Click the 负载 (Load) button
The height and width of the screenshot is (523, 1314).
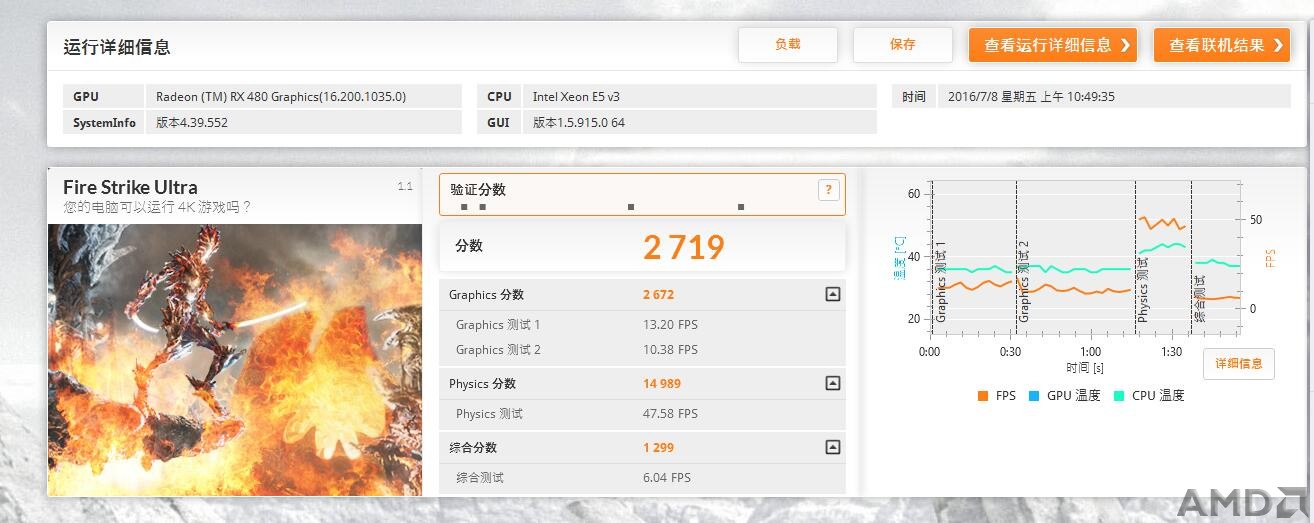point(787,45)
